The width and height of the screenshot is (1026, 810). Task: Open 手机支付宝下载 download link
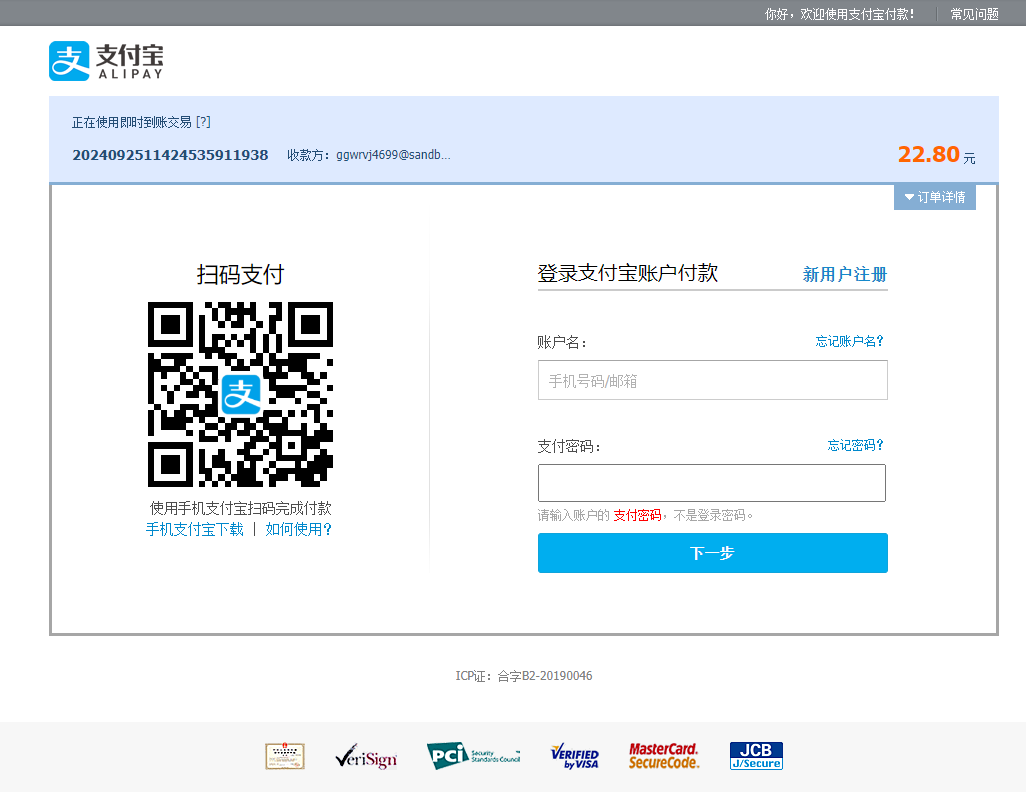tap(194, 529)
